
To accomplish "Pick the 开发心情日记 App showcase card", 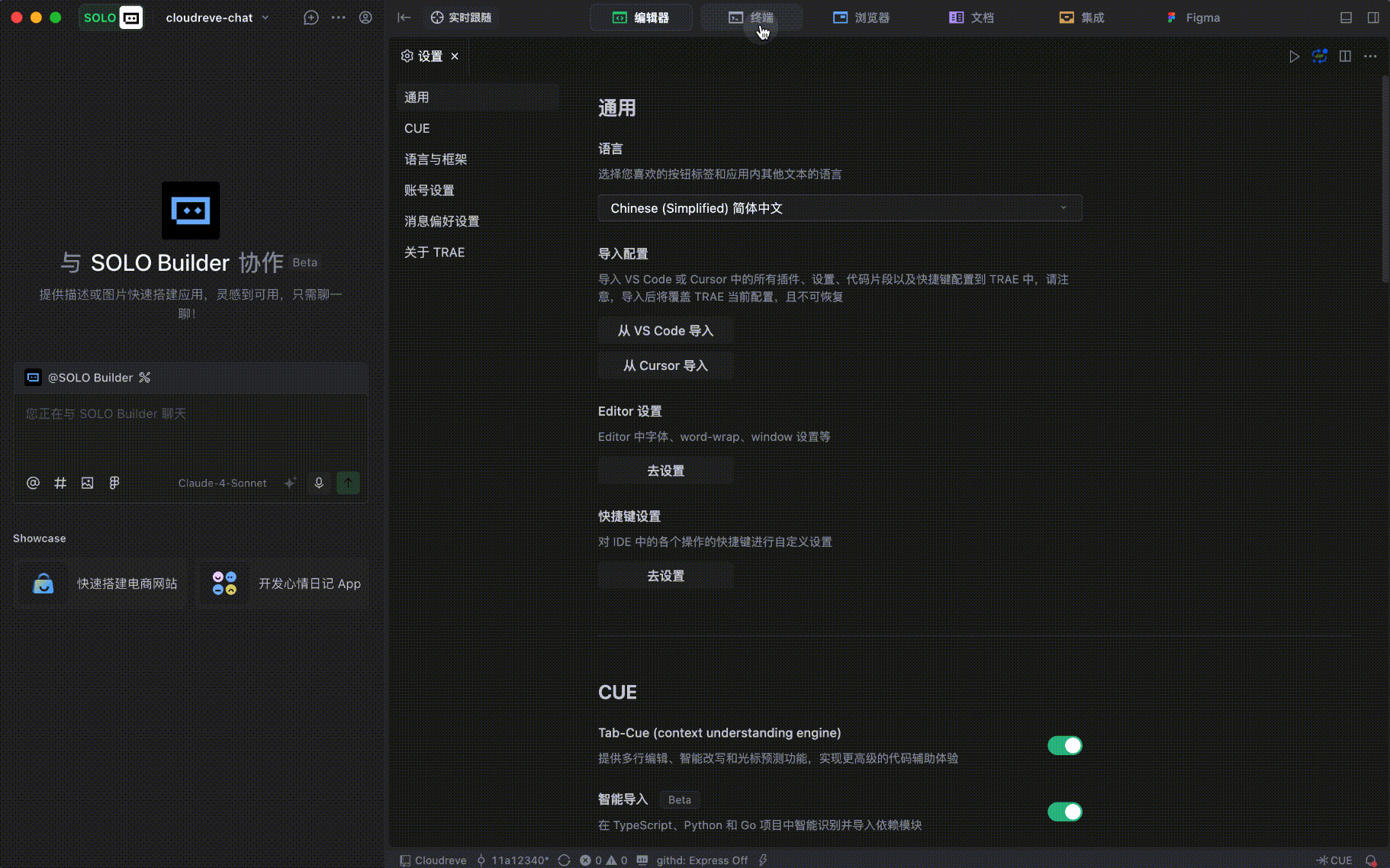I will pos(283,583).
